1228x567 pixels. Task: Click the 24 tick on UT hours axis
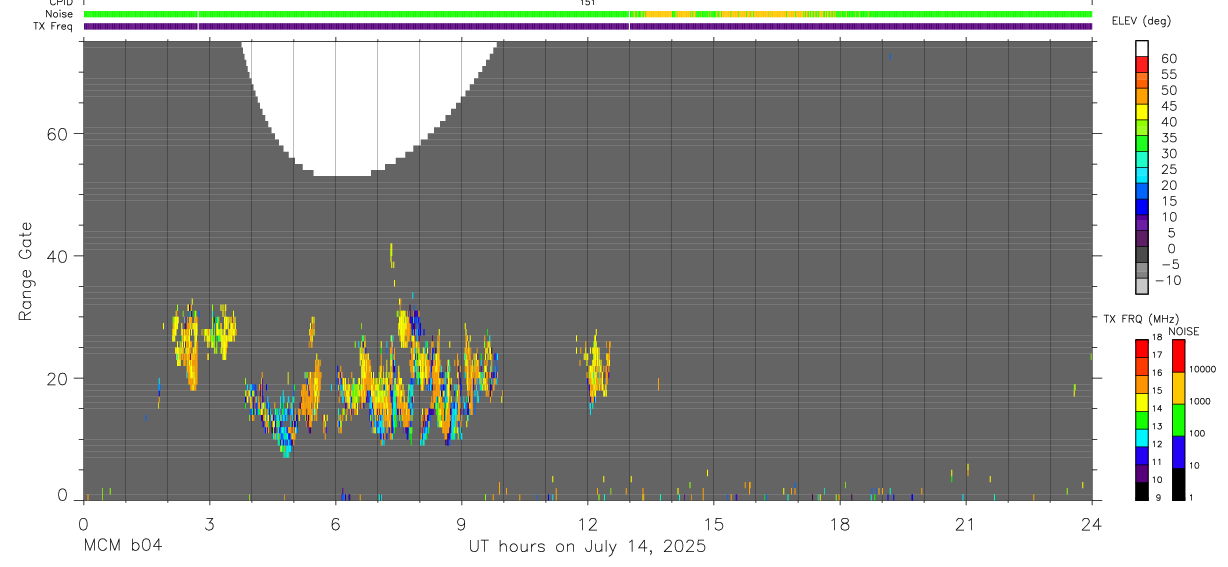pos(1091,523)
